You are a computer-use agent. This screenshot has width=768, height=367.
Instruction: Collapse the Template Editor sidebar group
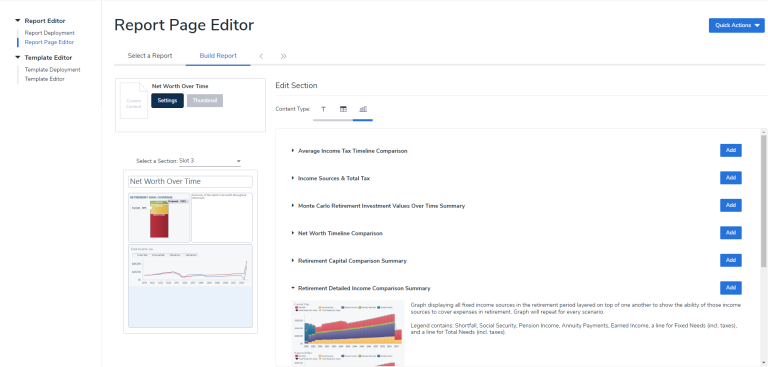(18, 57)
